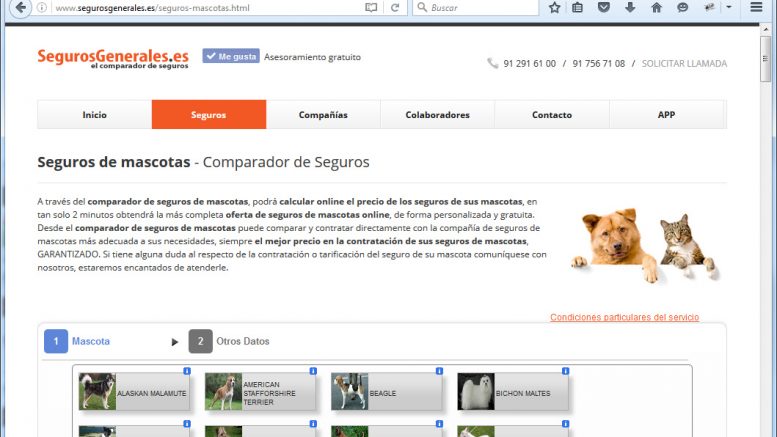Show bookmarks list icon
Image resolution: width=777 pixels, height=437 pixels.
pos(577,7)
